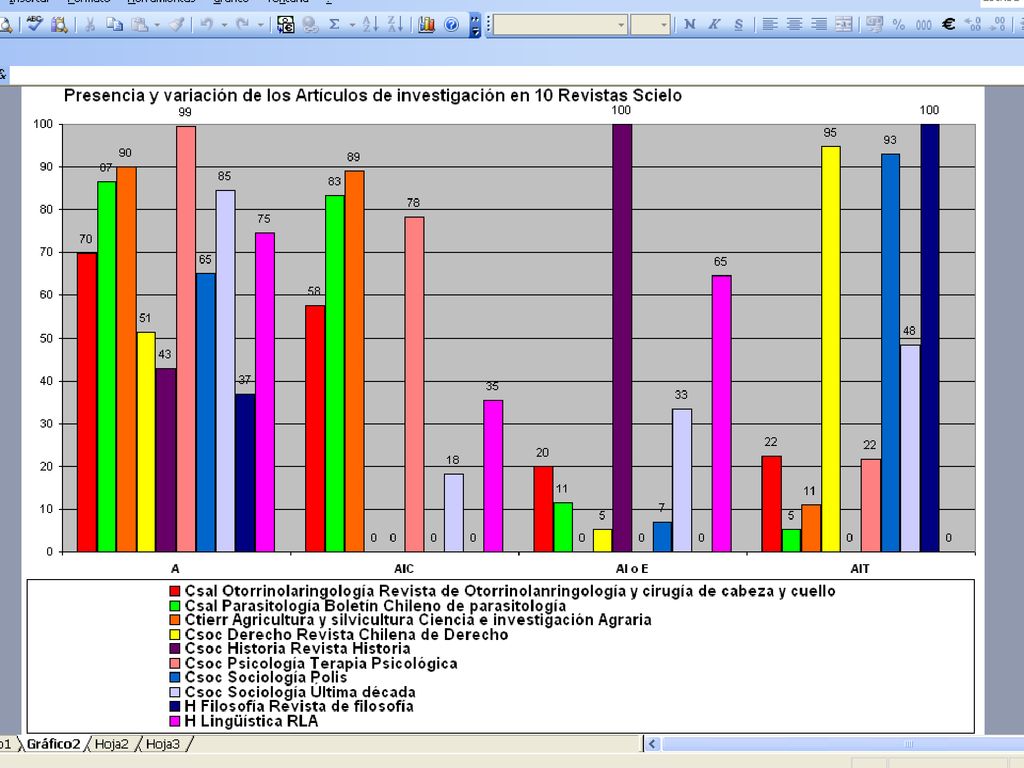The image size is (1024, 768).
Task: Select yellow Derecho legend swatch
Action: [x=174, y=634]
